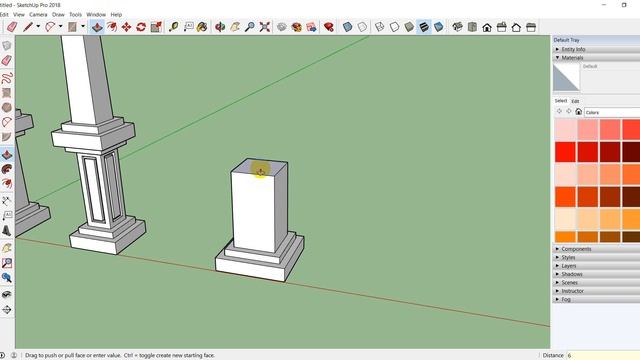
Task: Click the Zoom Extents tool
Action: coord(265,27)
